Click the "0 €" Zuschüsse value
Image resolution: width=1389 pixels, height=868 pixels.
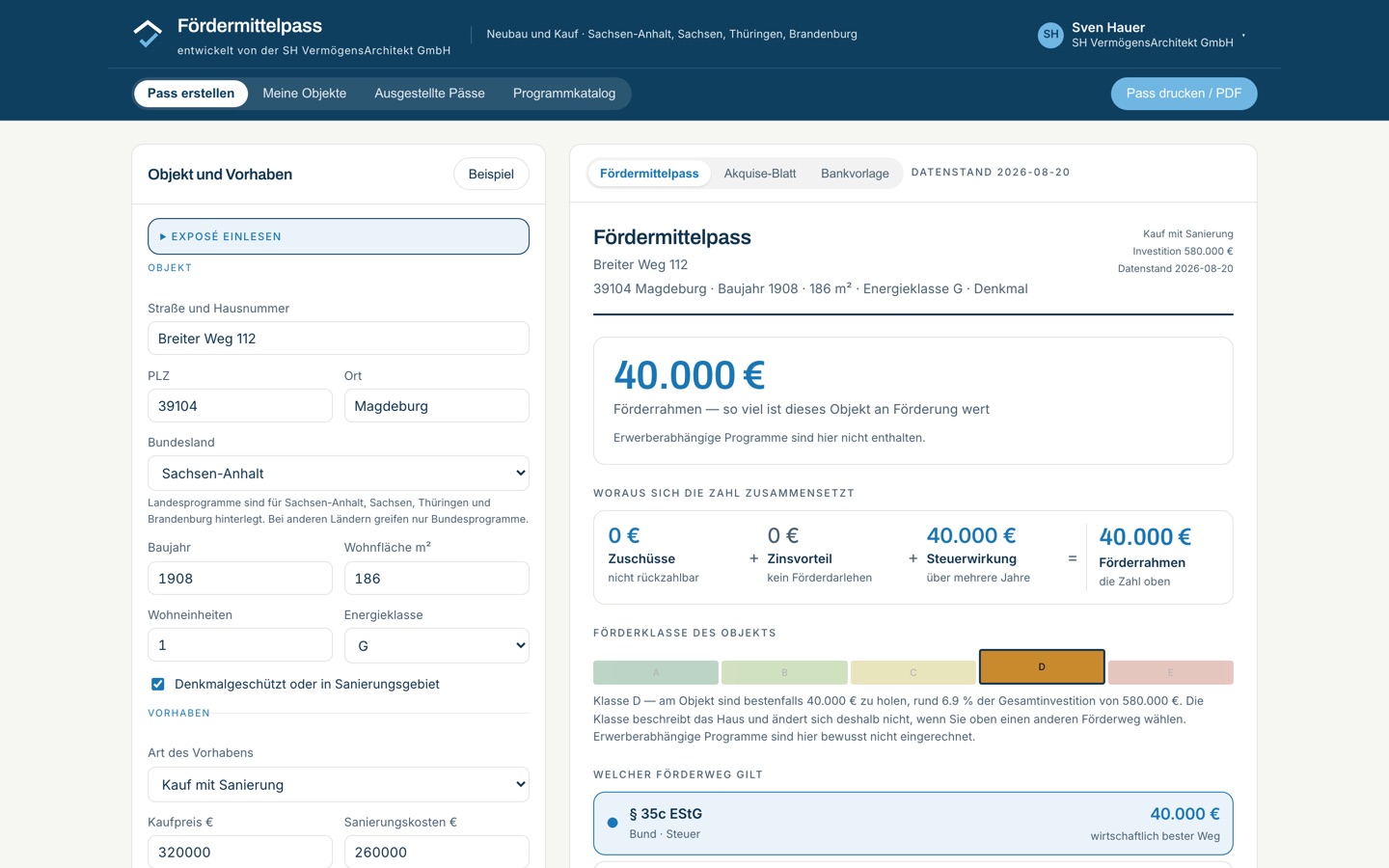(624, 536)
